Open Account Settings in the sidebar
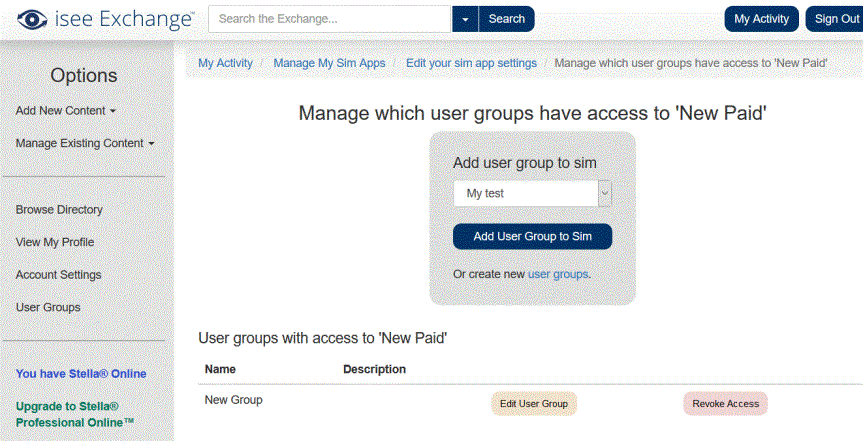 58,275
